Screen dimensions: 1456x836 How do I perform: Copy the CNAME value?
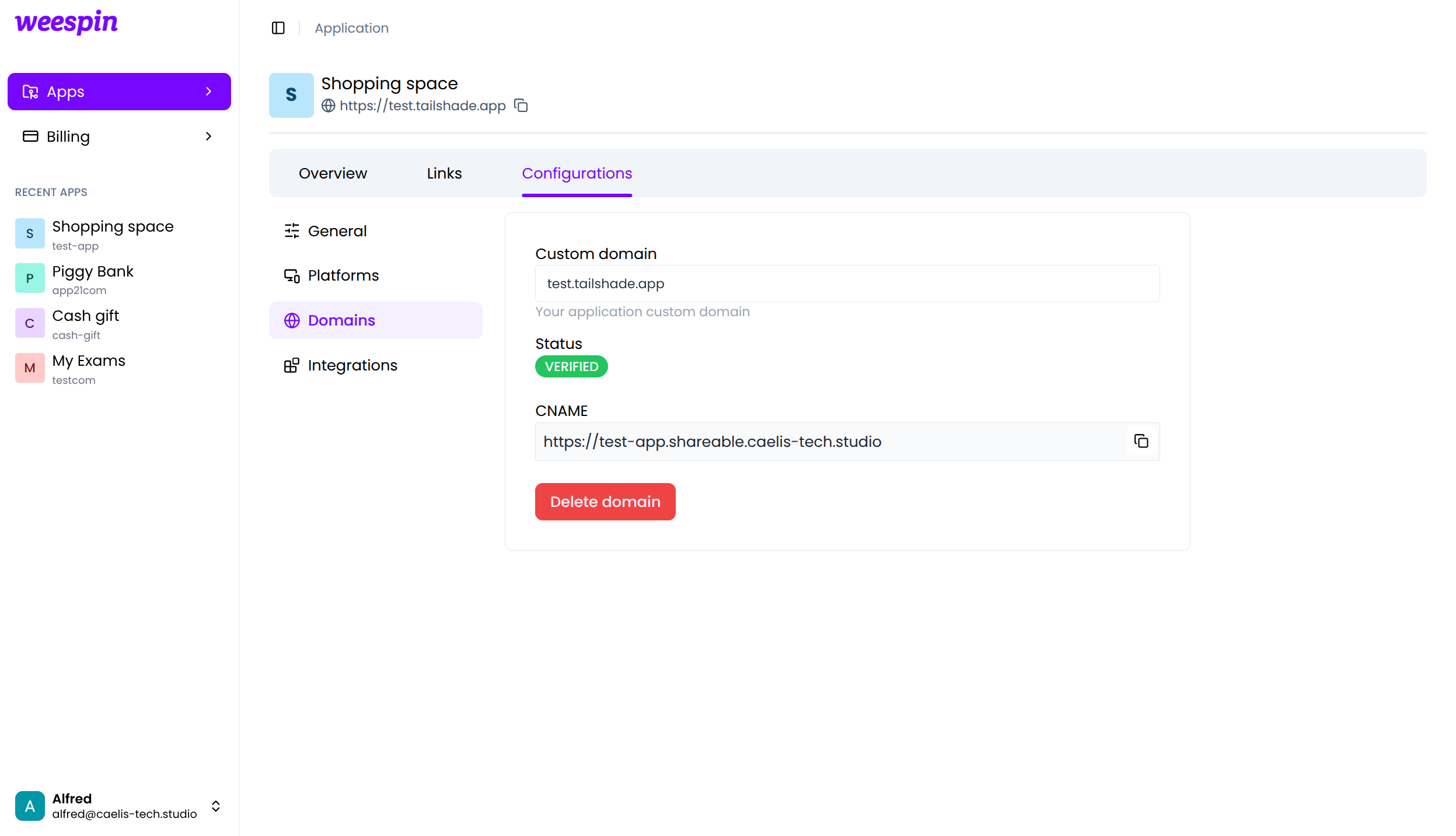tap(1141, 442)
